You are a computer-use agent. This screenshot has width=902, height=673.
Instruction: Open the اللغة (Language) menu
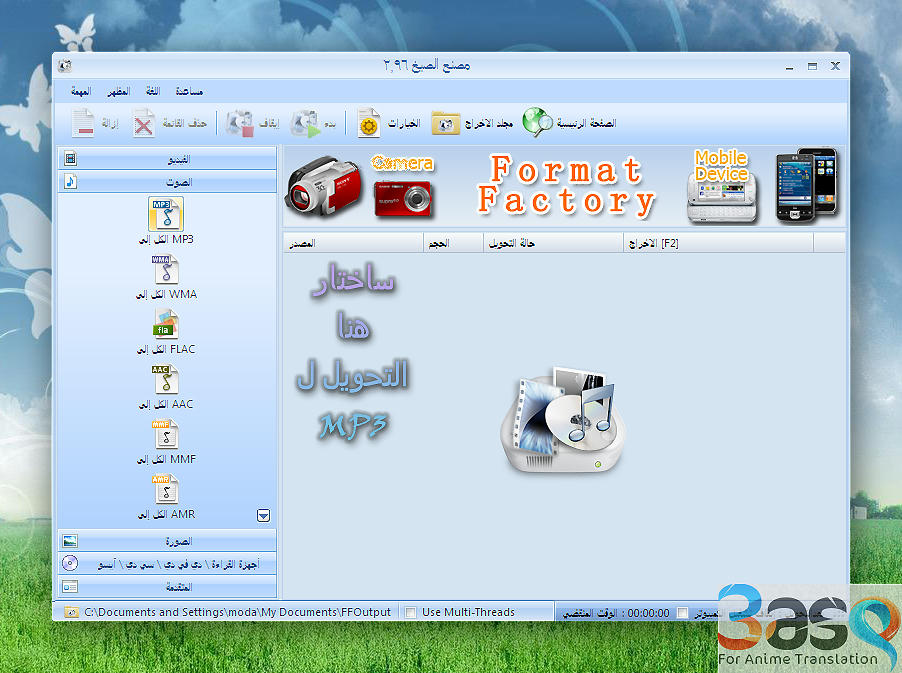pyautogui.click(x=152, y=91)
